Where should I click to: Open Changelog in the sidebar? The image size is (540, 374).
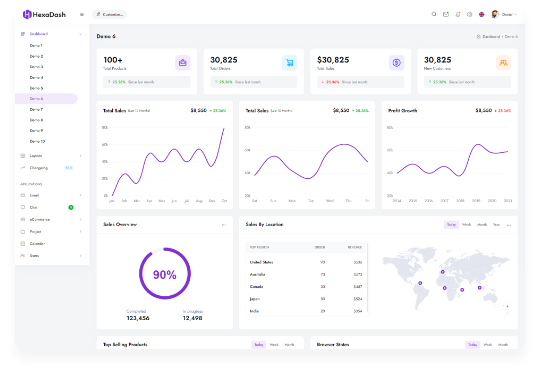click(39, 168)
